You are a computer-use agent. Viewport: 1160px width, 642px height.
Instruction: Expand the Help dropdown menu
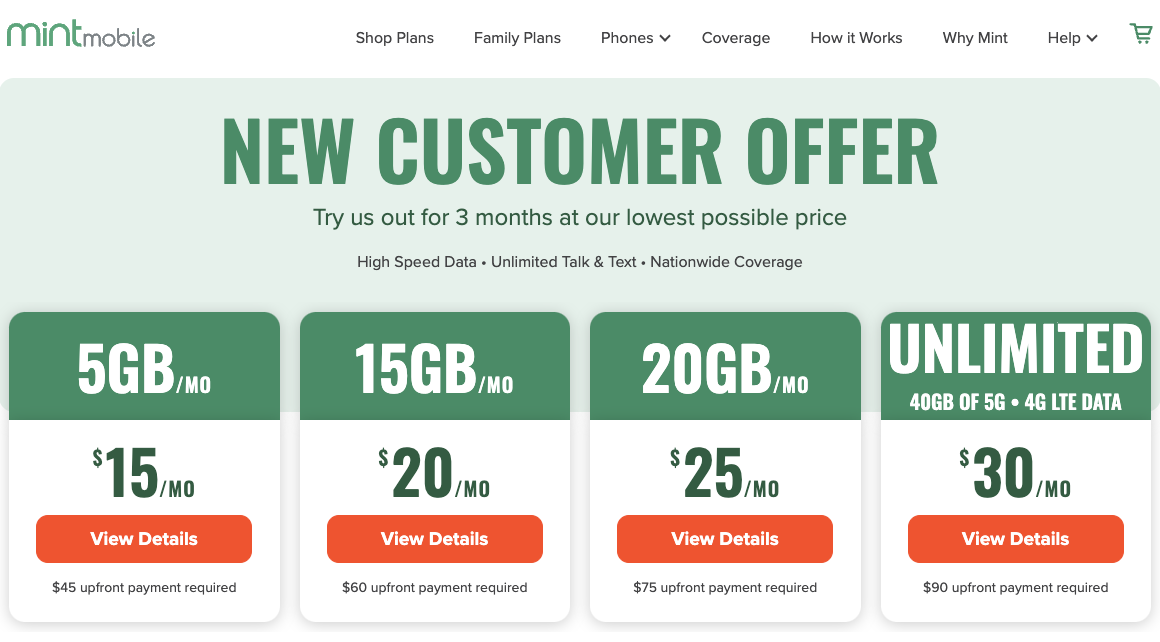[x=1072, y=38]
